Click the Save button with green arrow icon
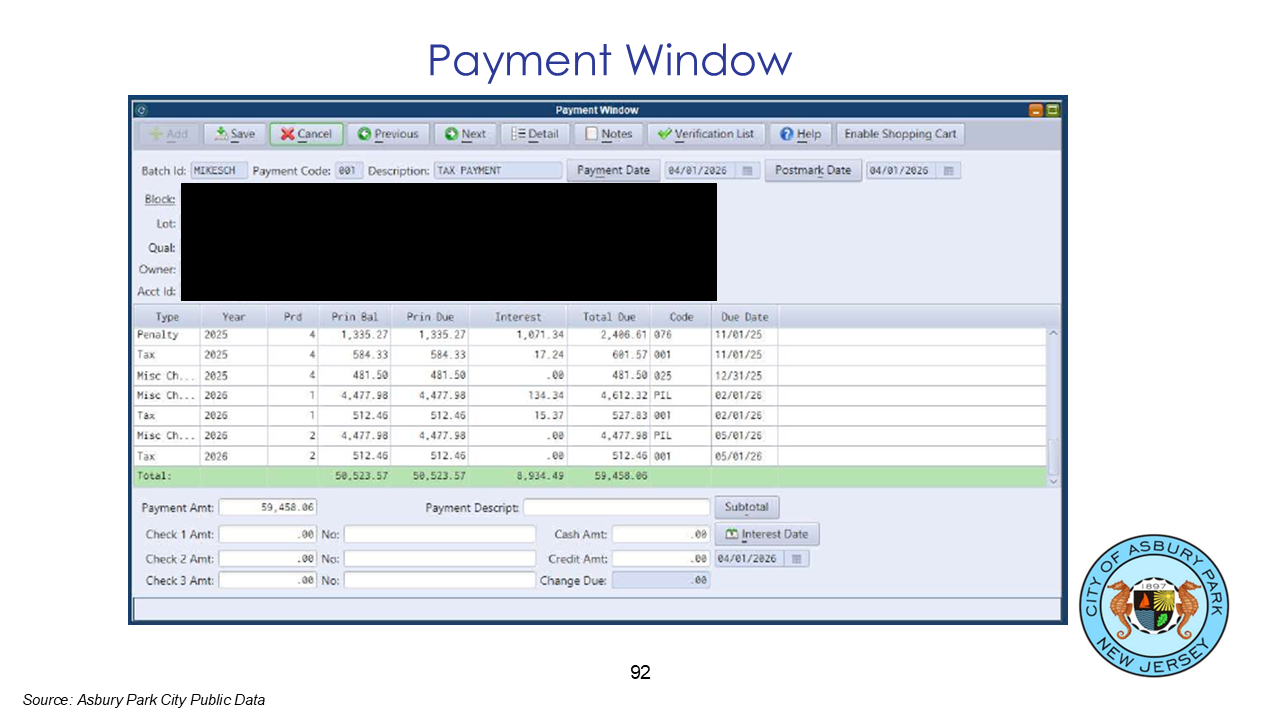Viewport: 1280px width, 720px height. (235, 134)
